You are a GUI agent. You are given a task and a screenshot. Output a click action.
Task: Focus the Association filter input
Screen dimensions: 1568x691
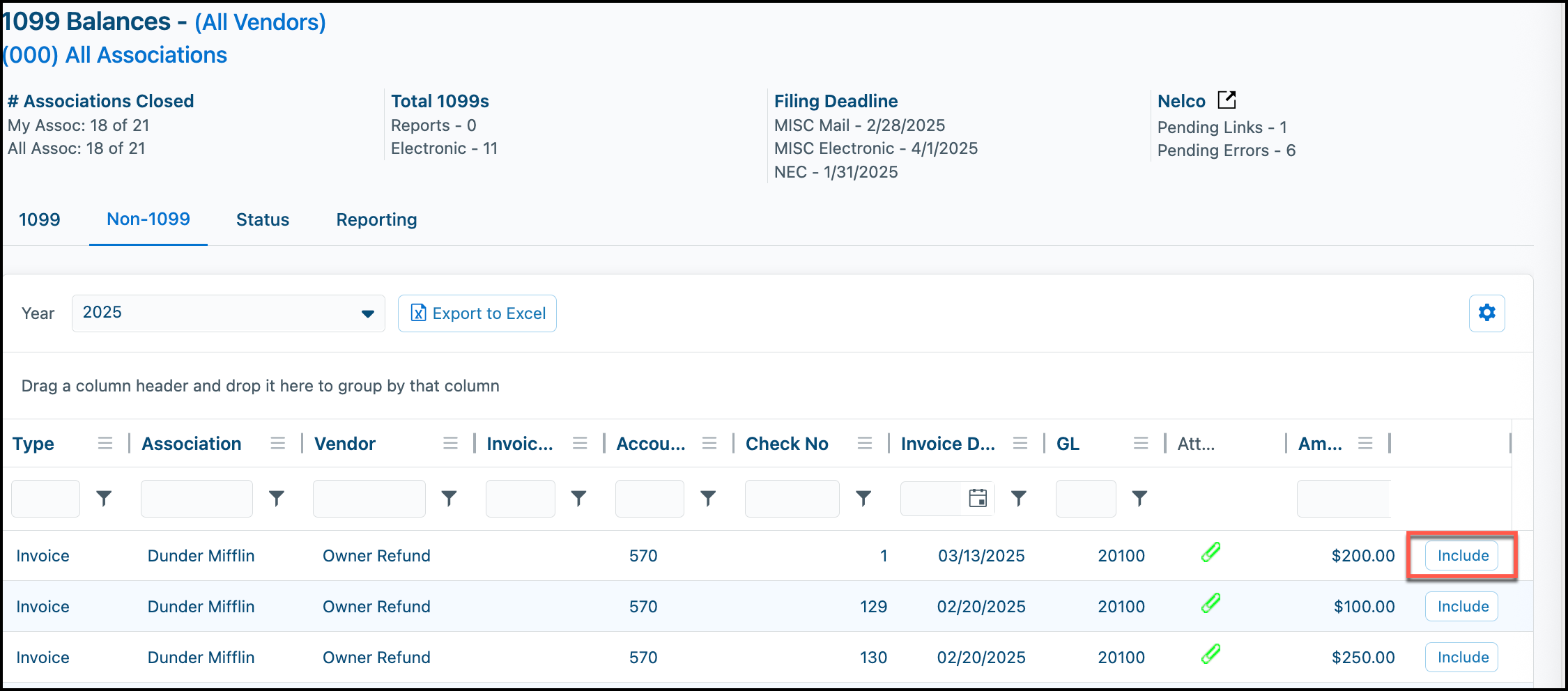[197, 499]
